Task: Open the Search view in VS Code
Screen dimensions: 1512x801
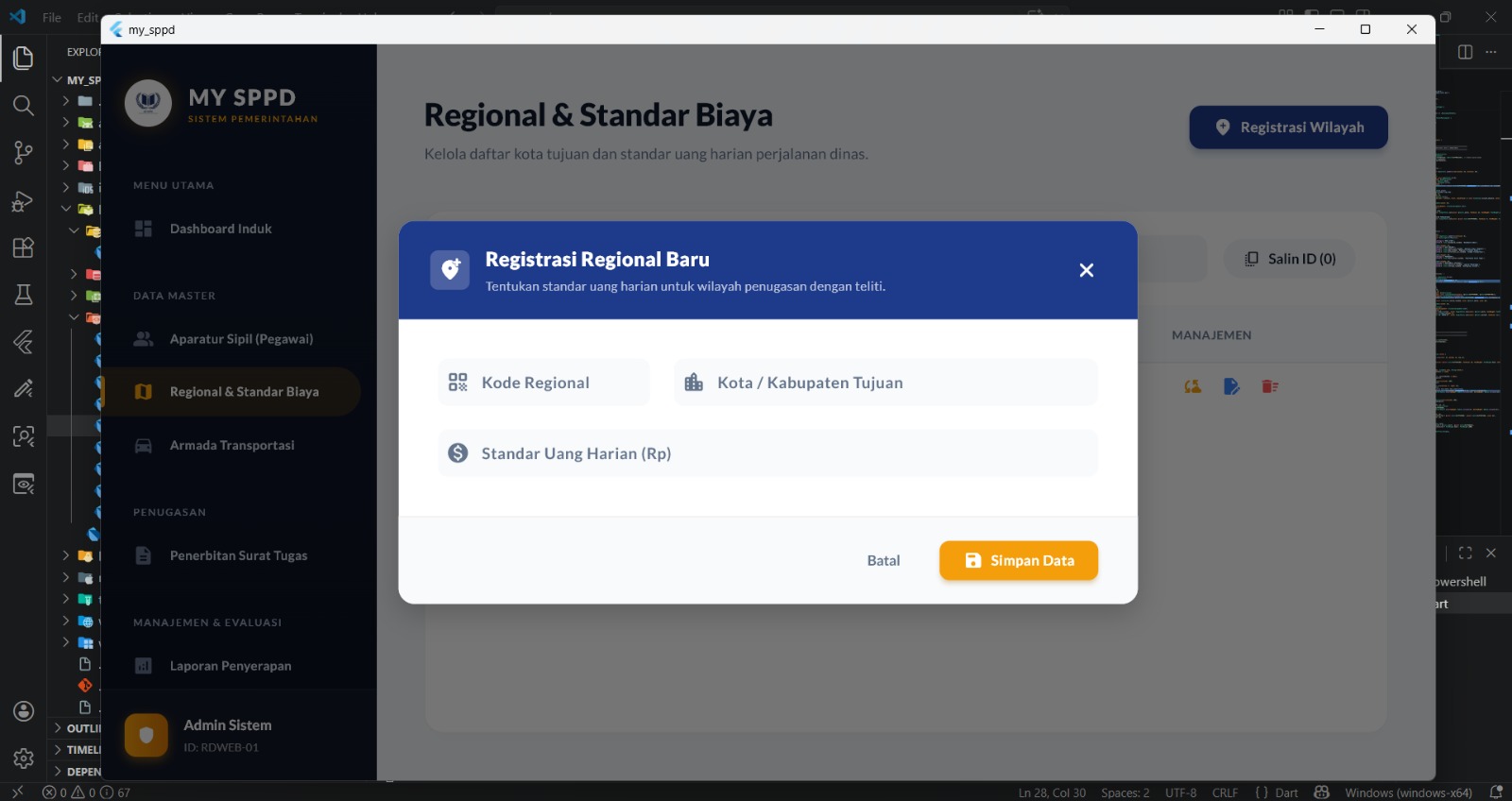Action: coord(23,105)
